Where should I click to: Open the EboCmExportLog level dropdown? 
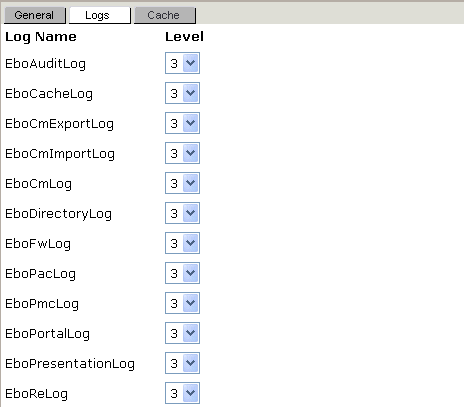click(182, 123)
